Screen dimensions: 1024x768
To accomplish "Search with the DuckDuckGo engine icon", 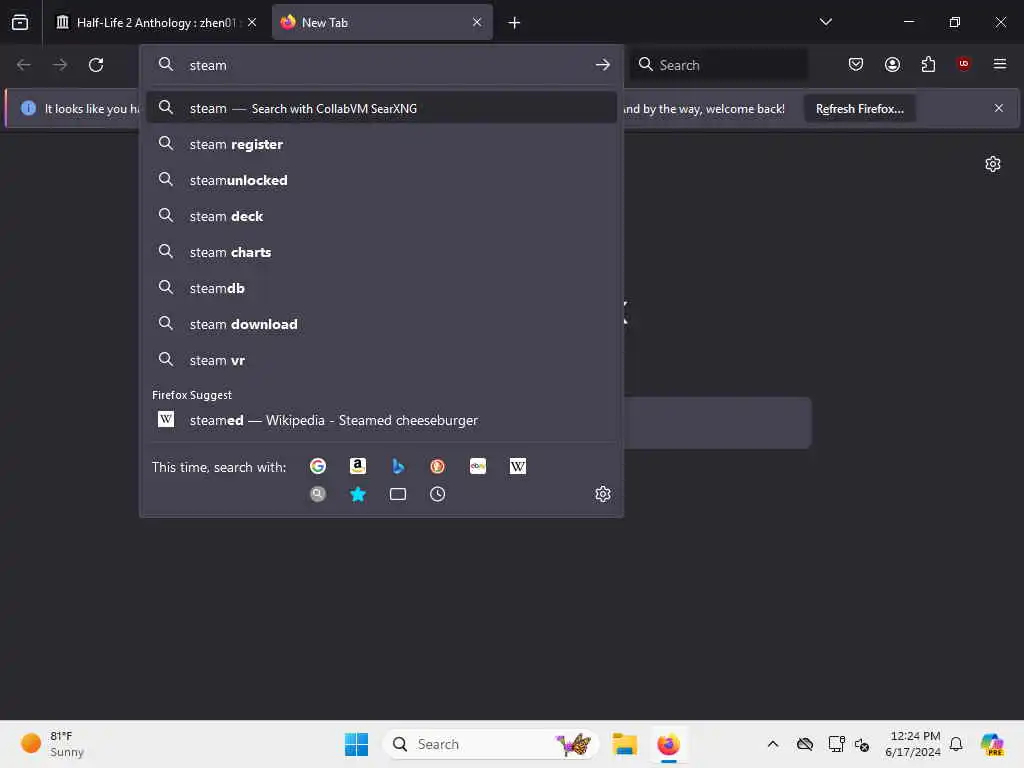I will coord(438,466).
